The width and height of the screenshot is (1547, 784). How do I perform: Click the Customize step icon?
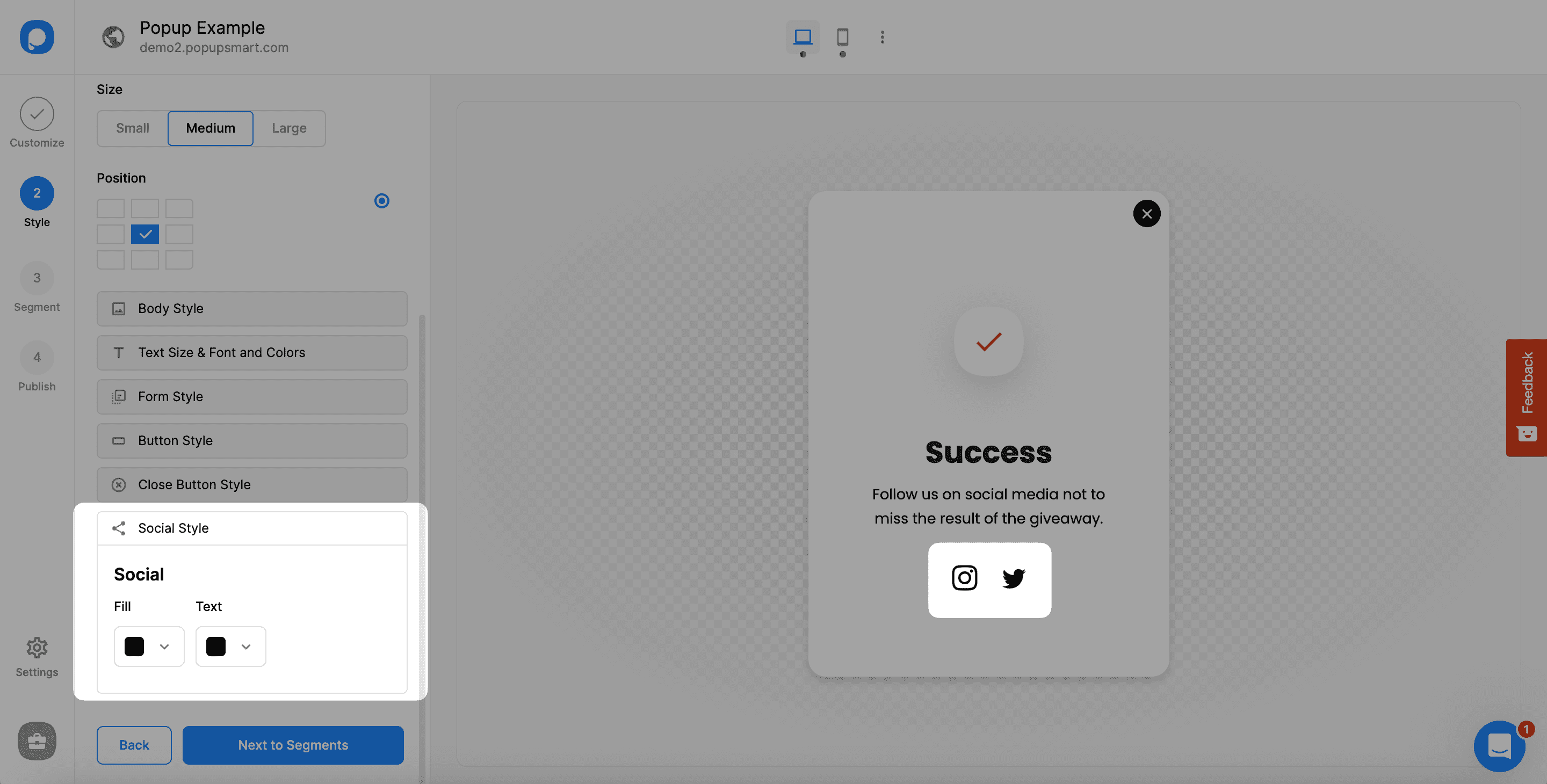coord(36,113)
